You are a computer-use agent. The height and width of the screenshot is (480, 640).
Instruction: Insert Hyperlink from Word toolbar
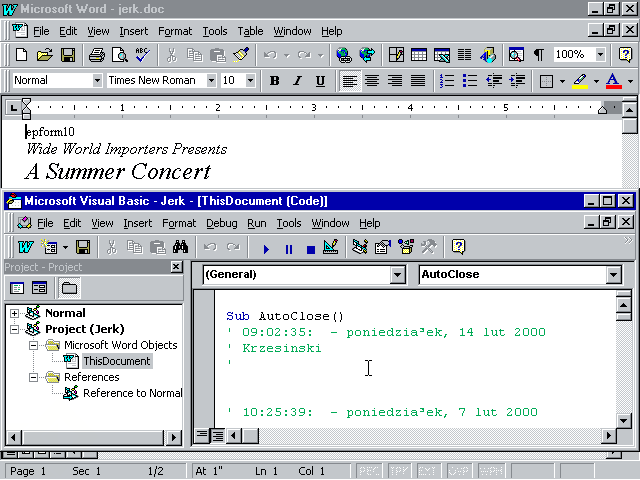coord(344,55)
